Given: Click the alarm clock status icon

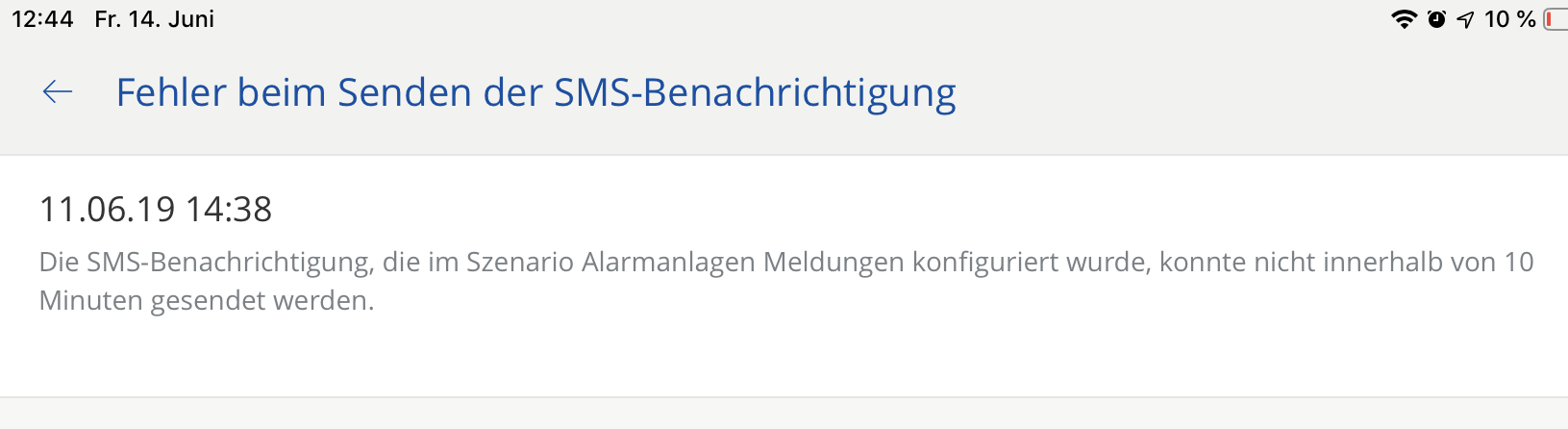Looking at the screenshot, I should (1436, 19).
